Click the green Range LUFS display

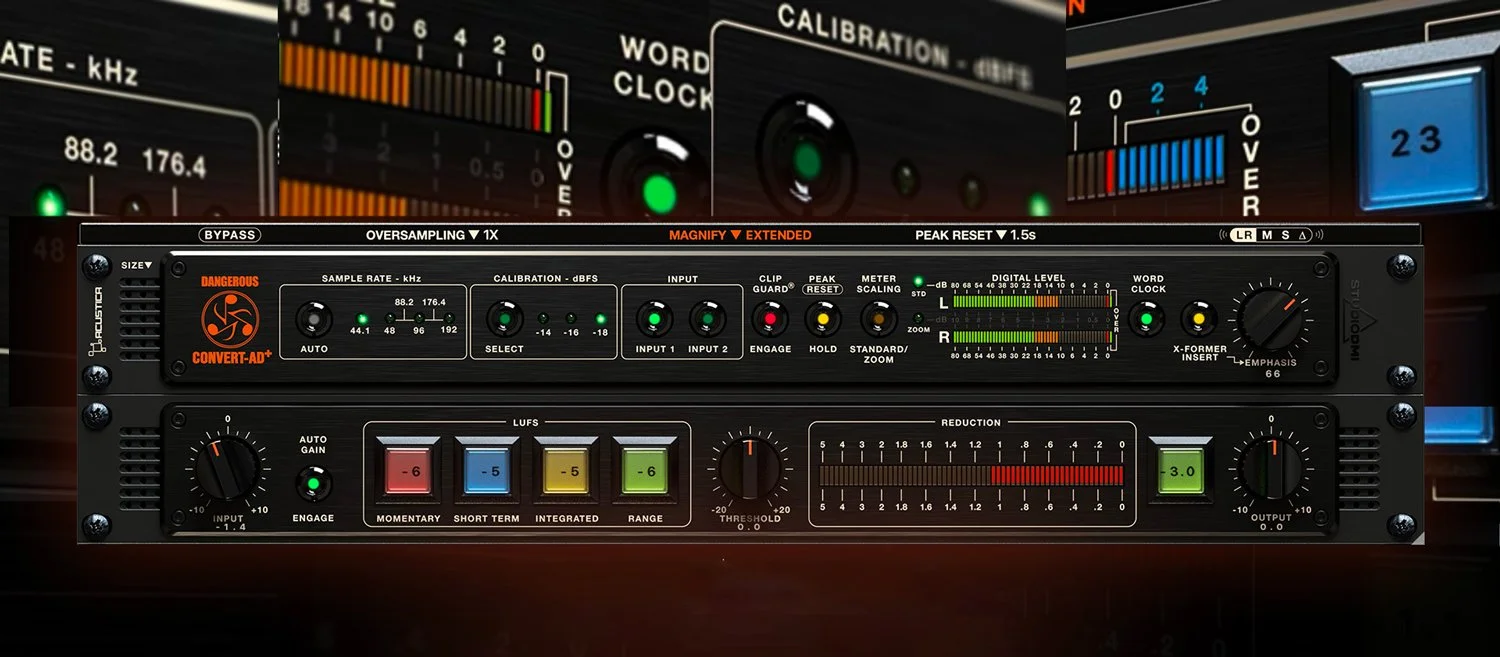pos(645,471)
